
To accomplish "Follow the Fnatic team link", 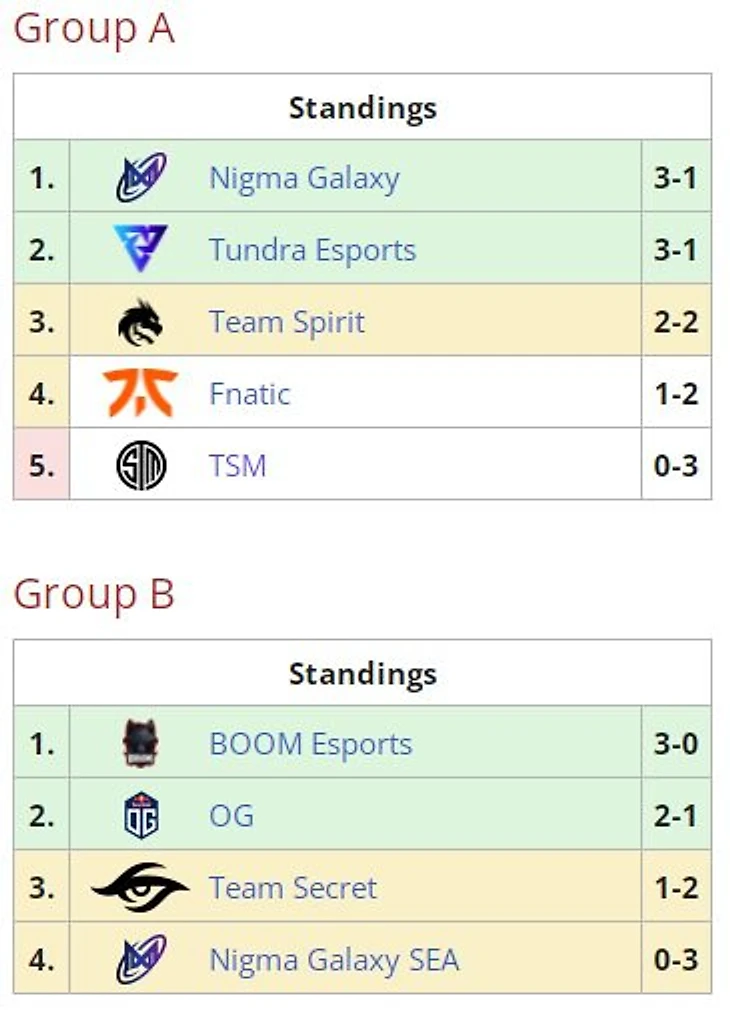I will tap(249, 394).
